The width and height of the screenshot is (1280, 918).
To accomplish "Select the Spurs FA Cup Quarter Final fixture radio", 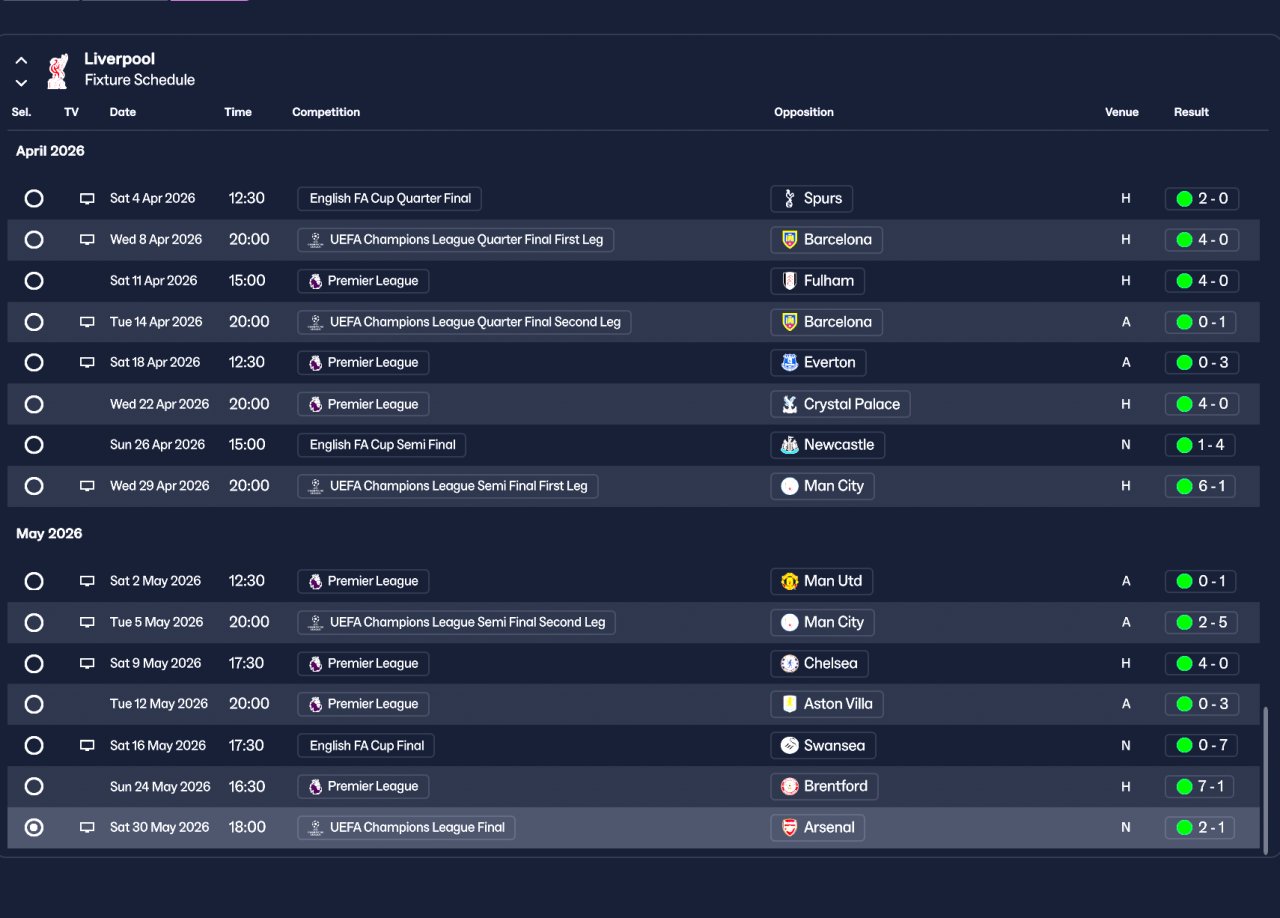I will click(34, 199).
